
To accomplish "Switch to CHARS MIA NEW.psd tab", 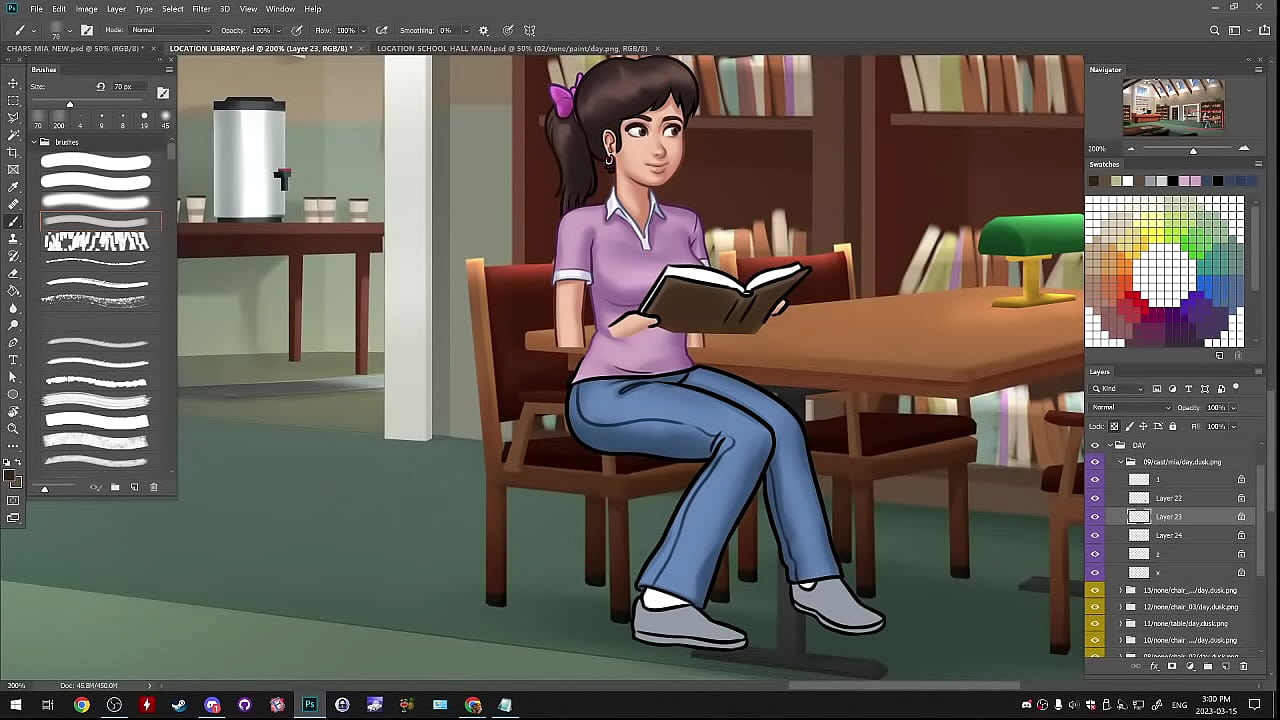I will click(x=75, y=48).
